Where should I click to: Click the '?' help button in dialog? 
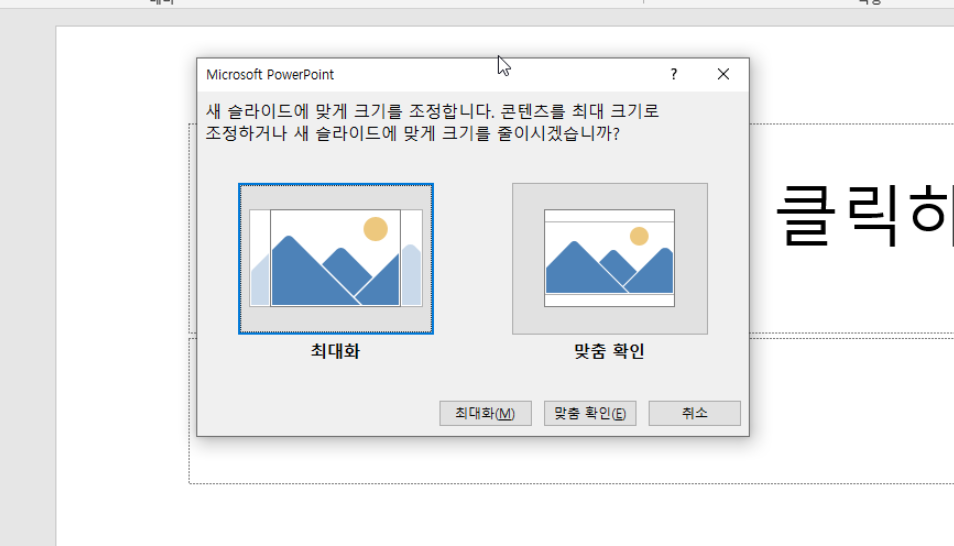[x=674, y=74]
